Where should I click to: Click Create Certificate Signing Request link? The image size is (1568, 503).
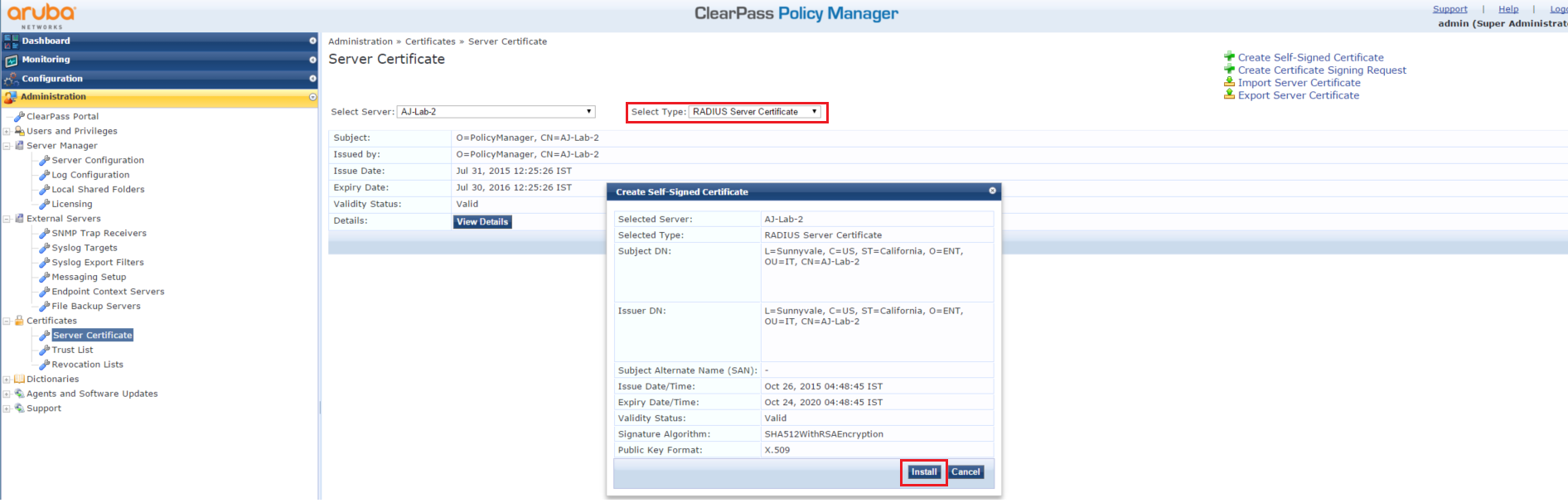click(x=1322, y=70)
